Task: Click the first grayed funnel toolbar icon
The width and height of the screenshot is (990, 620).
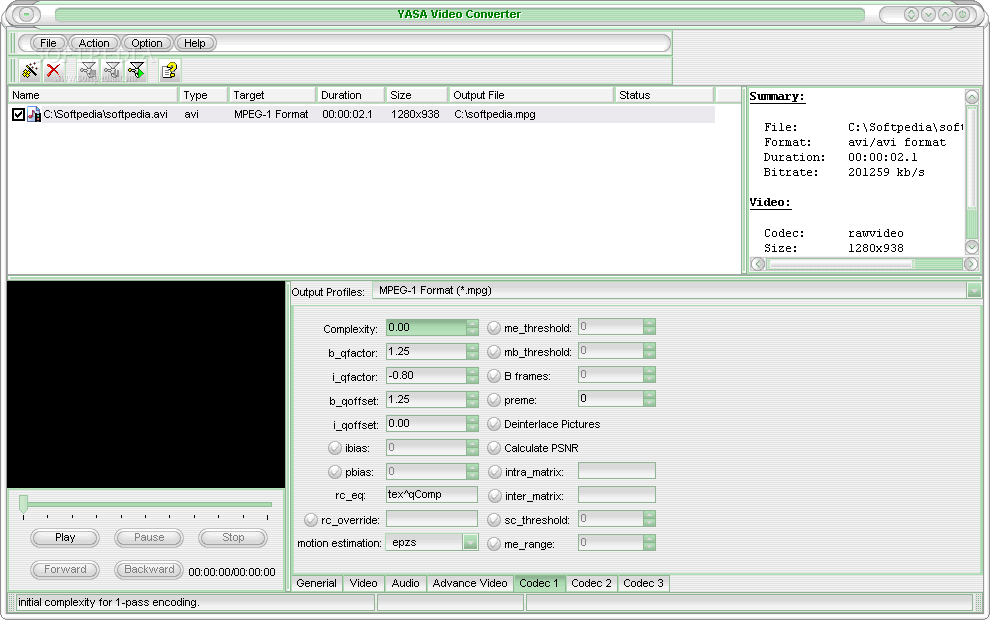Action: click(x=88, y=70)
